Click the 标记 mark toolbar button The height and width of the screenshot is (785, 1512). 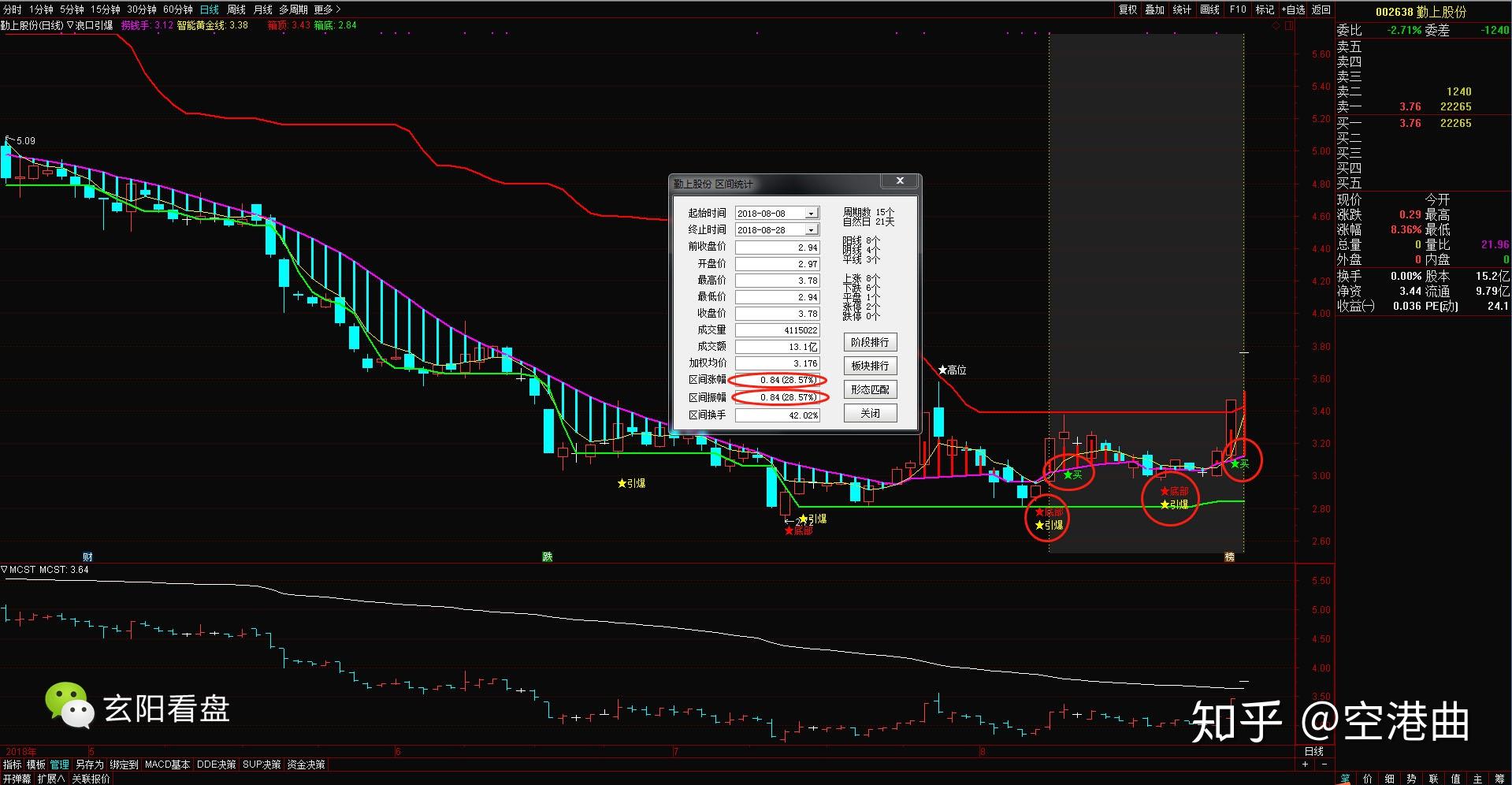(1265, 9)
